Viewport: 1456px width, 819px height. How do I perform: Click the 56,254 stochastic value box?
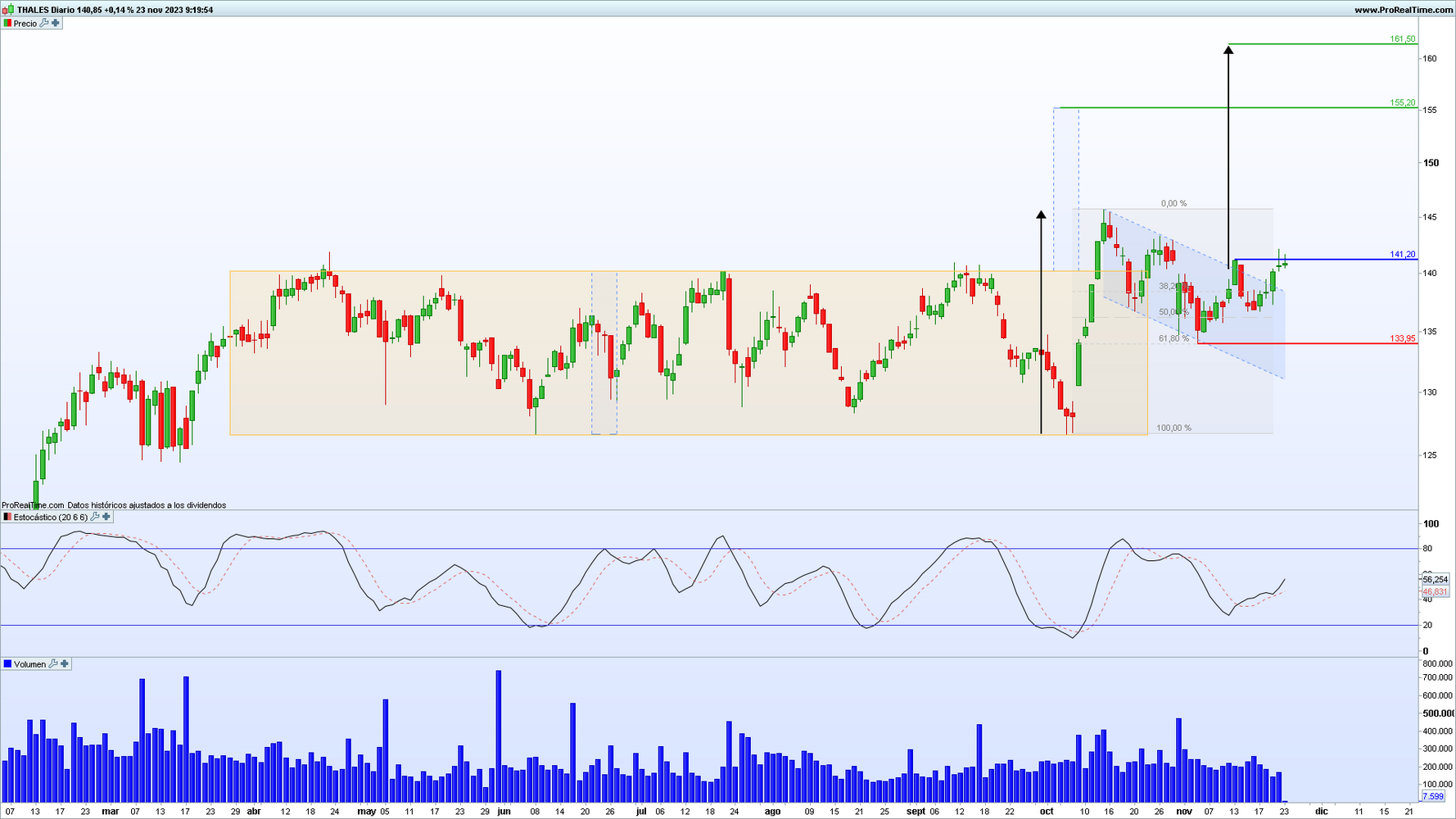(x=1436, y=579)
